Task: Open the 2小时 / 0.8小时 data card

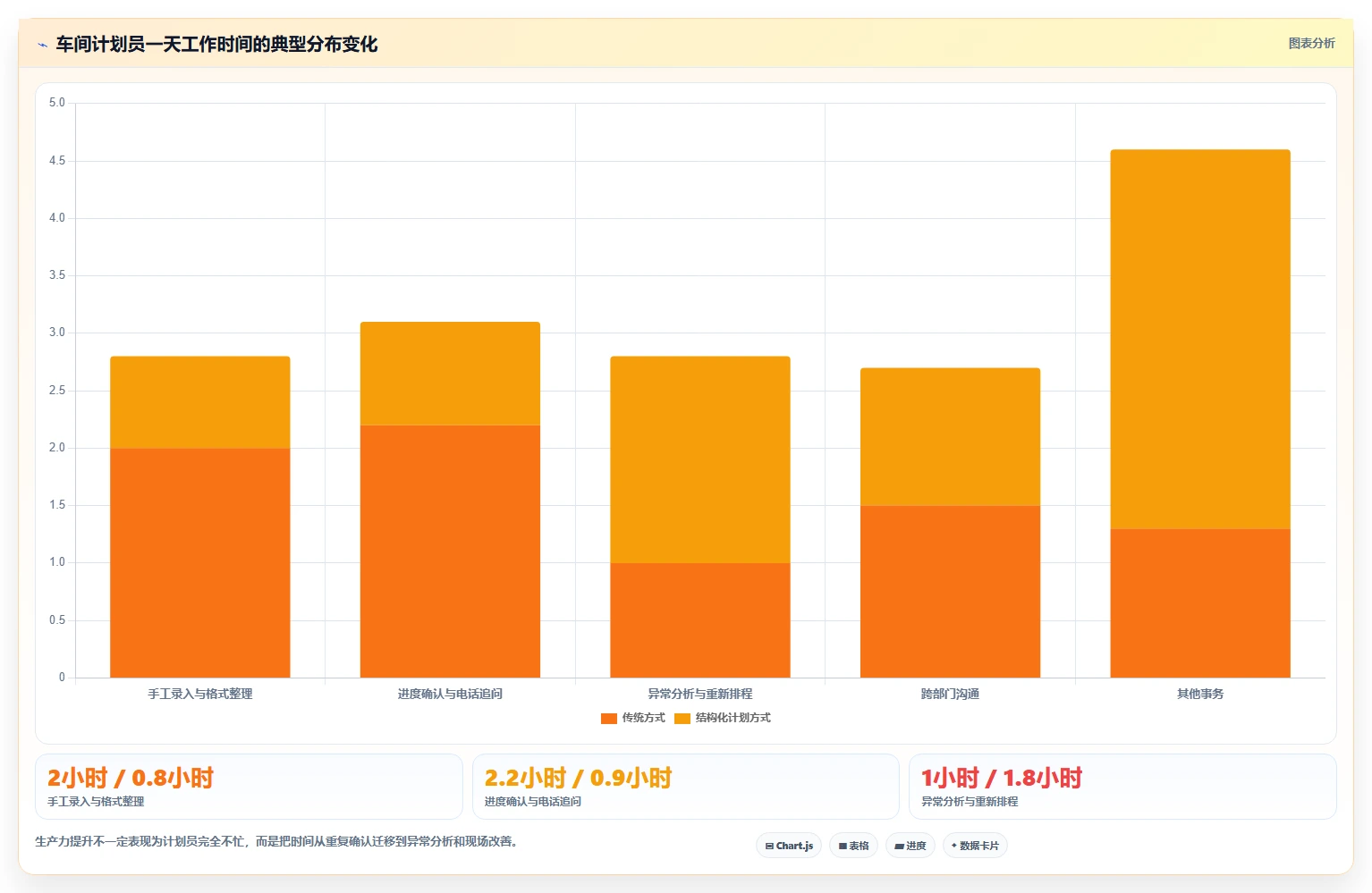Action: coord(249,787)
